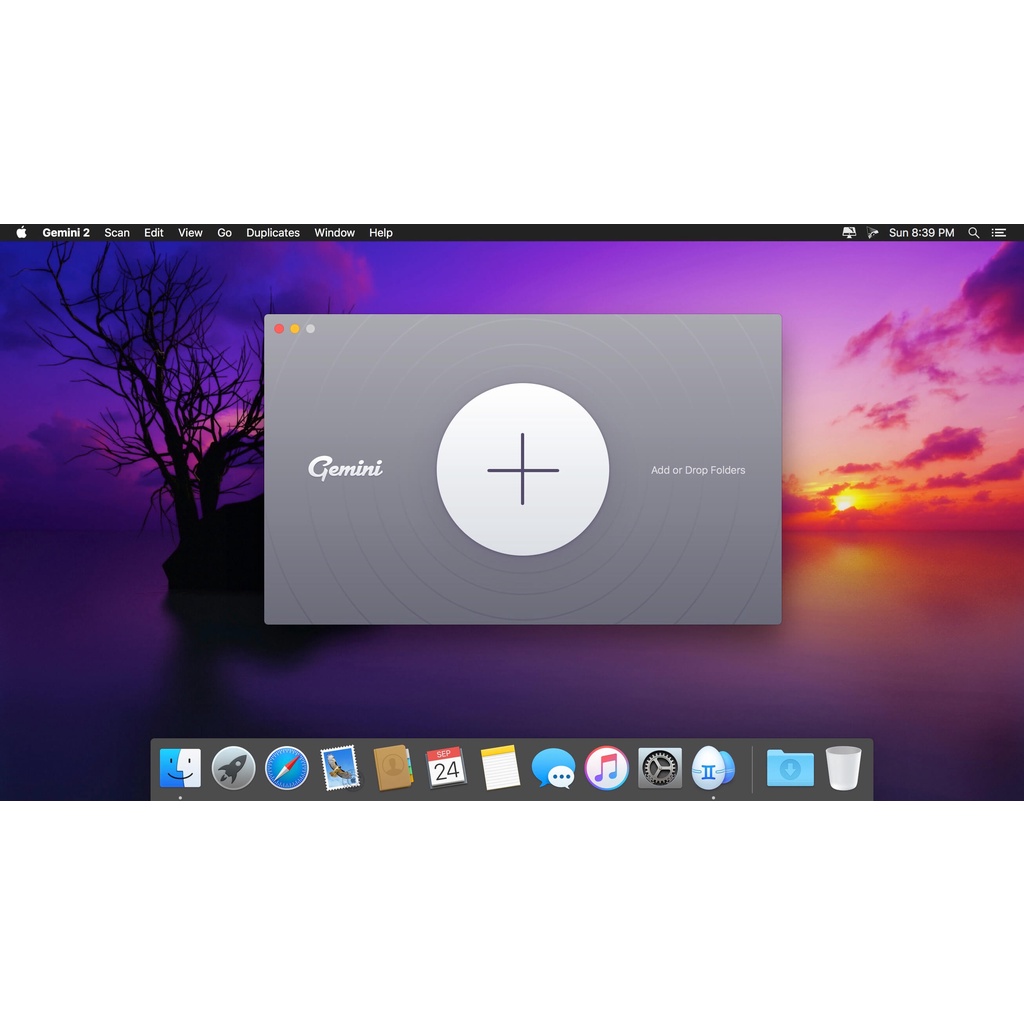Open System Preferences gear icon
The width and height of the screenshot is (1024, 1024).
(x=660, y=768)
